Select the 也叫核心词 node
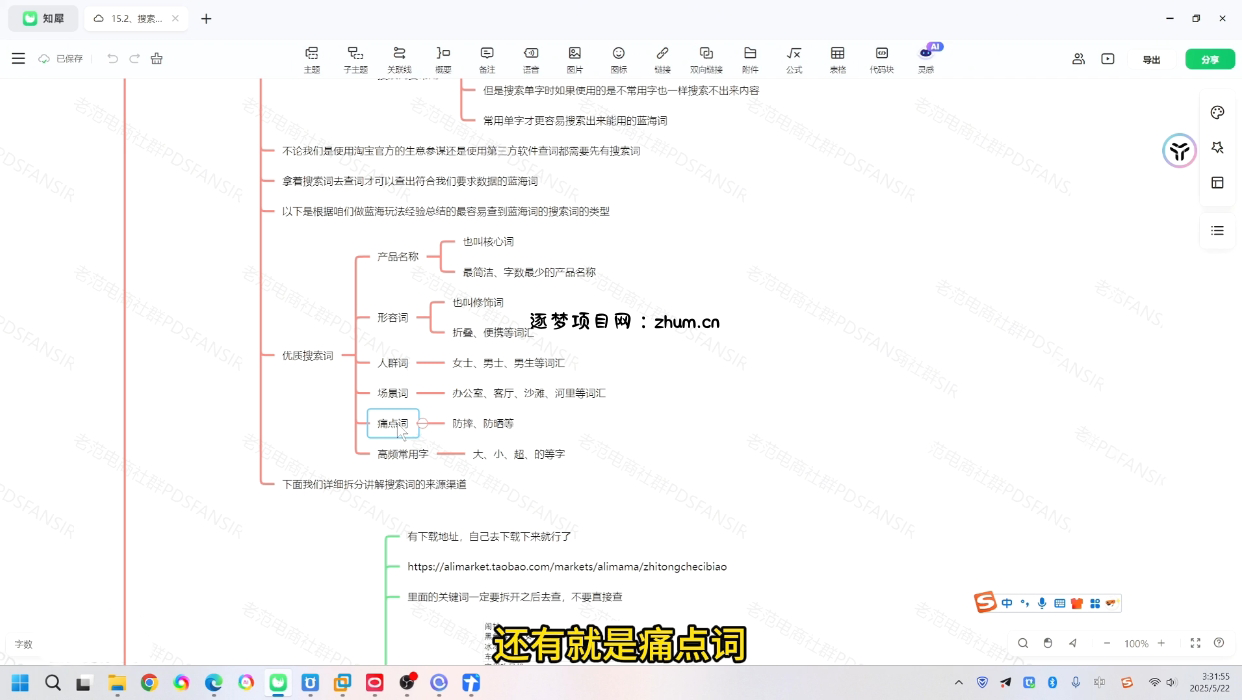The height and width of the screenshot is (700, 1242). 488,241
